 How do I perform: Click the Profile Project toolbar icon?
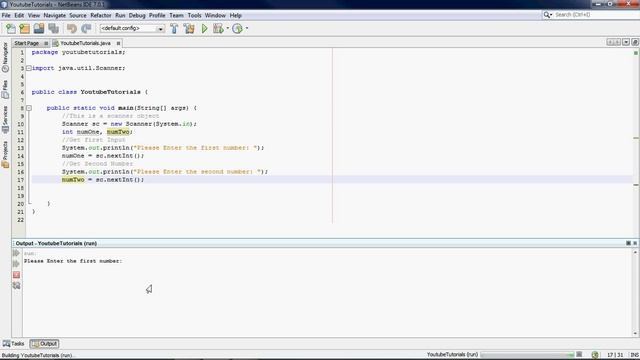(237, 29)
